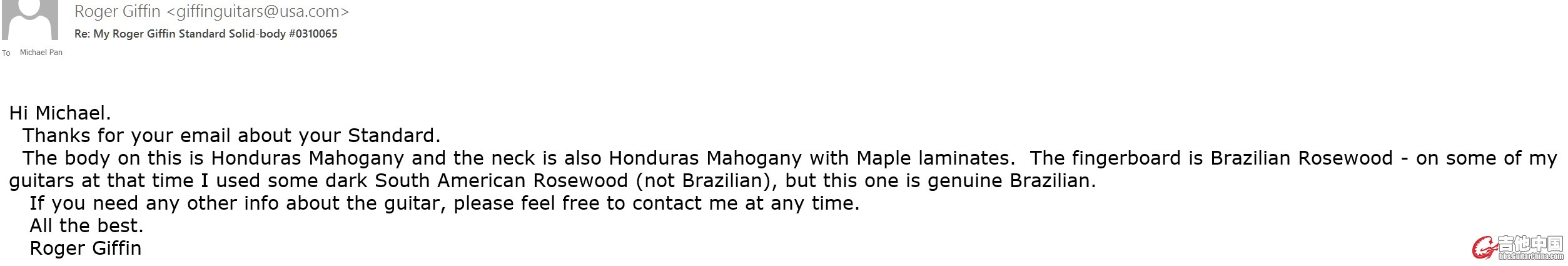The height and width of the screenshot is (266, 1568).
Task: Click the giffinguitars@usa.com email address
Action: click(x=258, y=11)
